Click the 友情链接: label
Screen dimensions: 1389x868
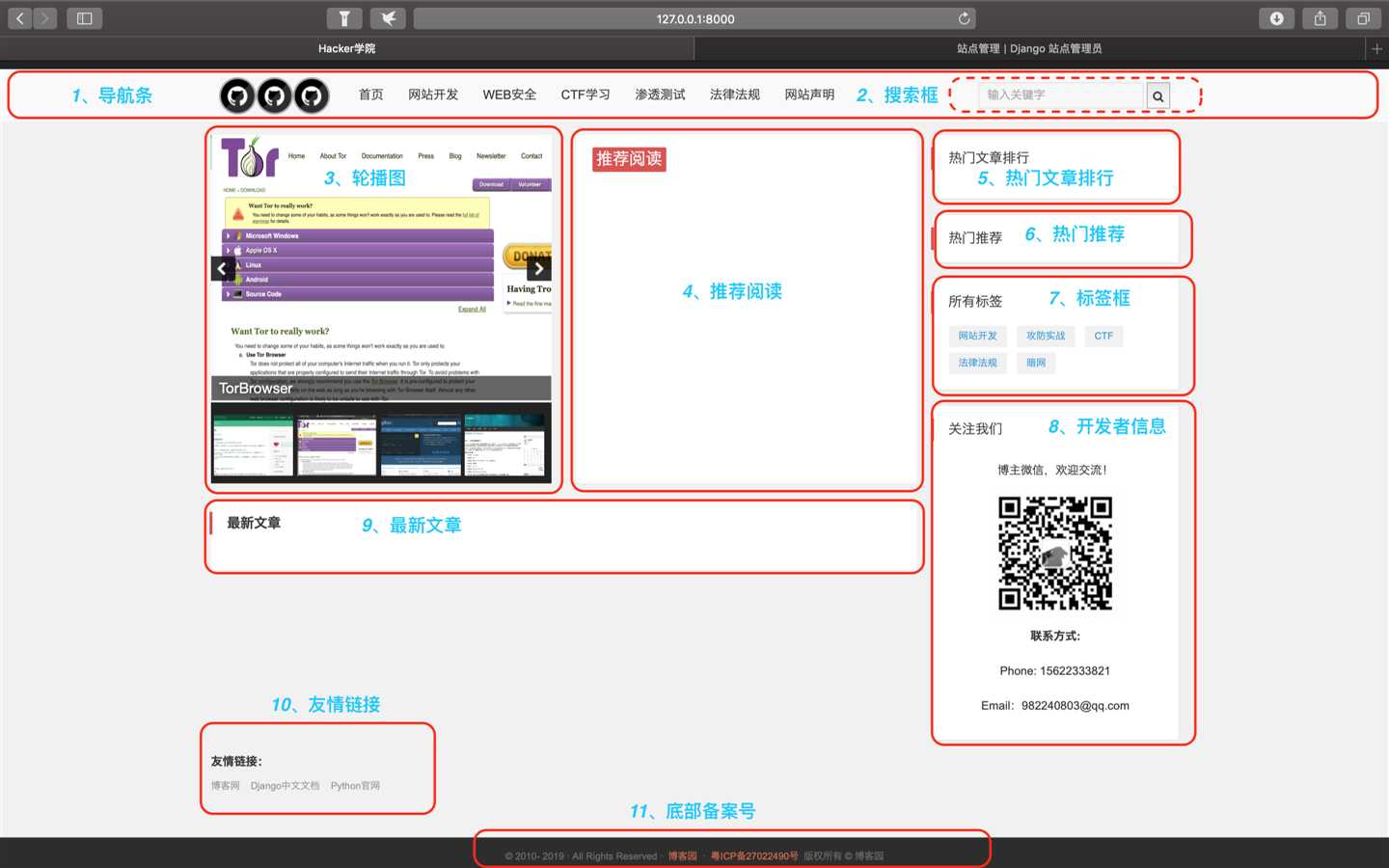click(236, 761)
